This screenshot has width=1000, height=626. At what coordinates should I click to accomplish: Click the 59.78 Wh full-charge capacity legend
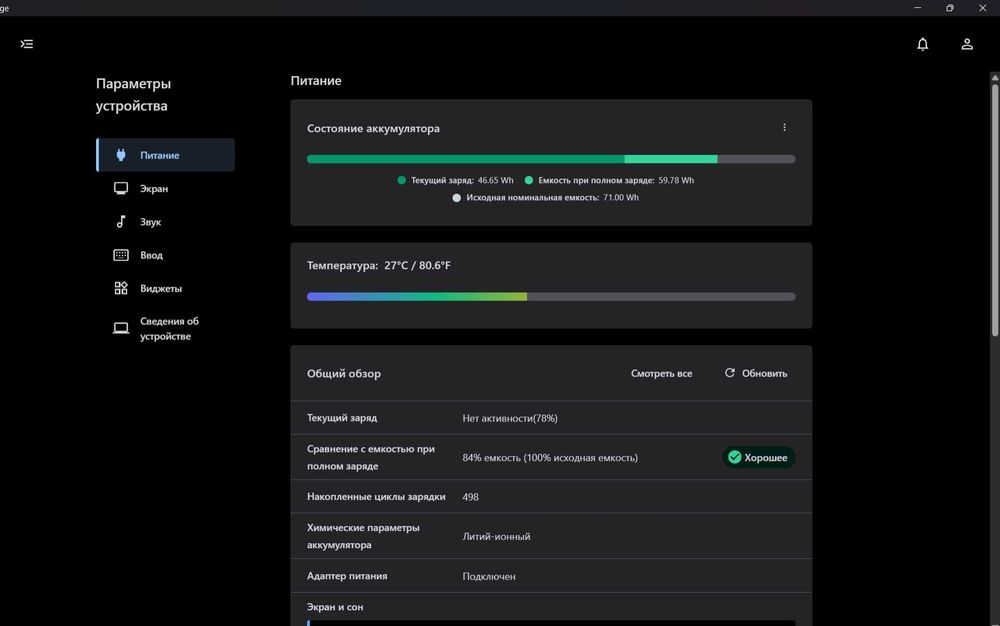tap(609, 180)
